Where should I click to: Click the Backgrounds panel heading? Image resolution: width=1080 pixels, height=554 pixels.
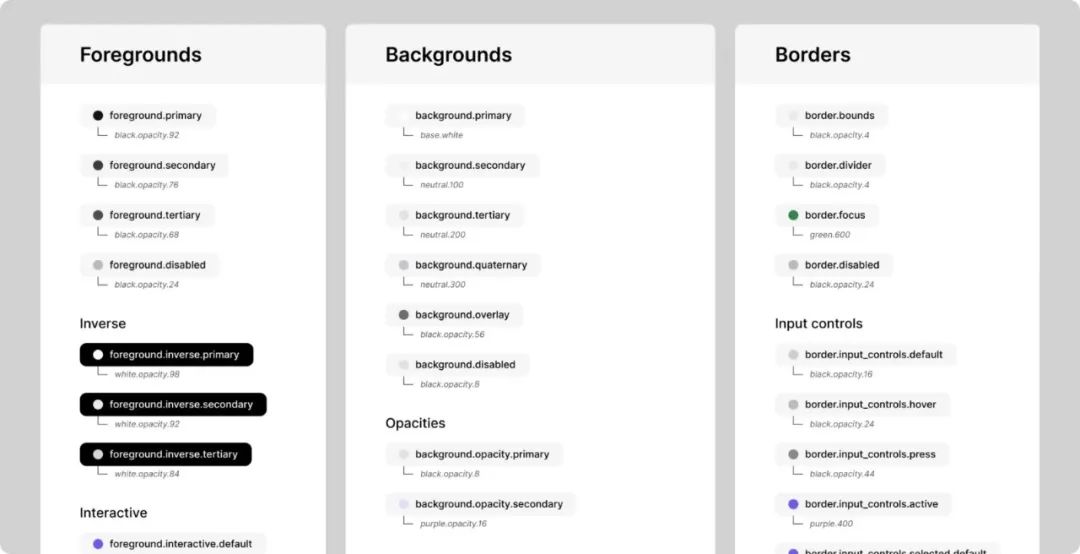click(x=448, y=55)
